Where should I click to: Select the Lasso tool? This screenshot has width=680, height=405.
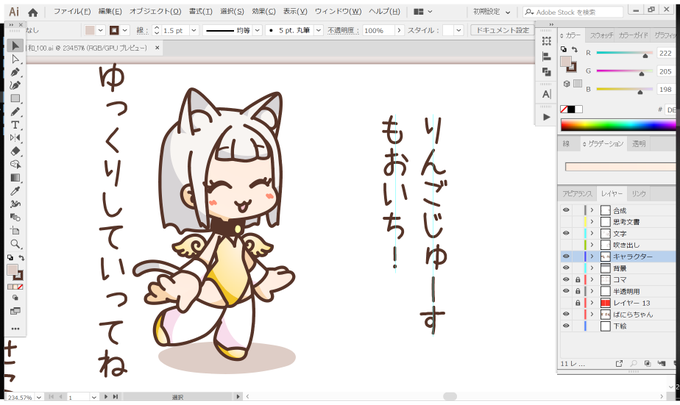click(x=15, y=164)
